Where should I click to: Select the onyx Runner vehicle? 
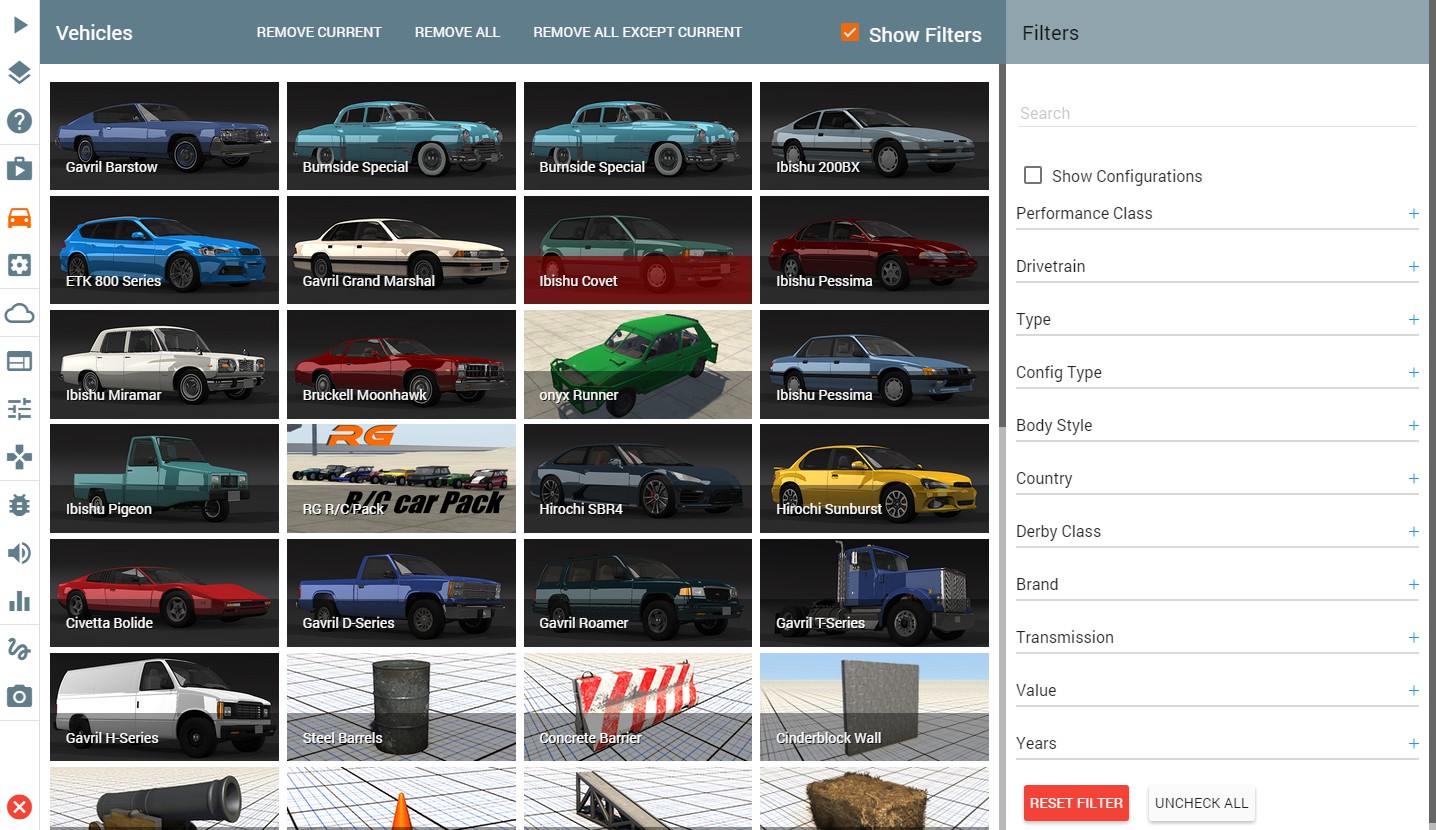[x=638, y=364]
